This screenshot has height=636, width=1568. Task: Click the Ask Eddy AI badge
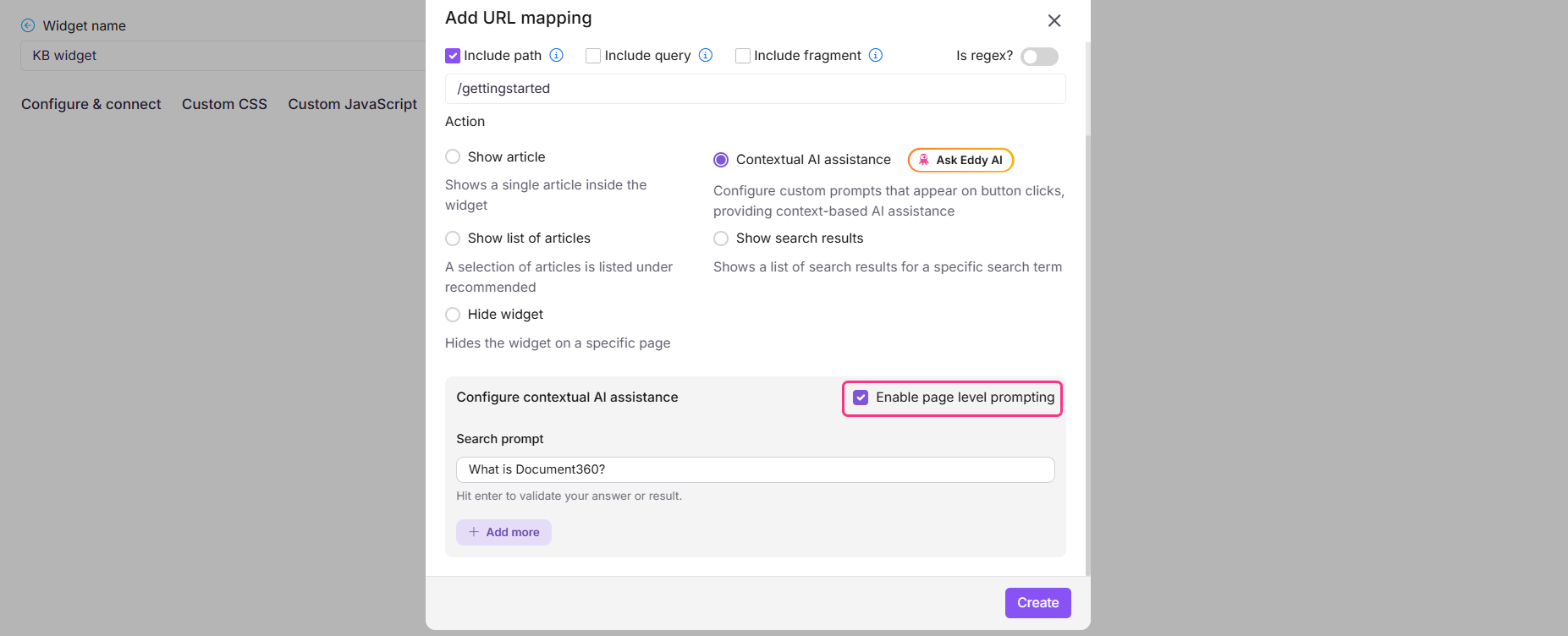click(x=960, y=159)
